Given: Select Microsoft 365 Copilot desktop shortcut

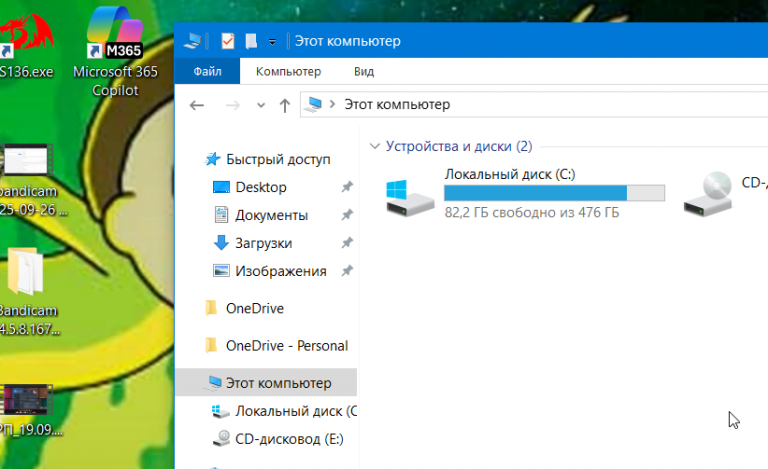Looking at the screenshot, I should pyautogui.click(x=115, y=51).
